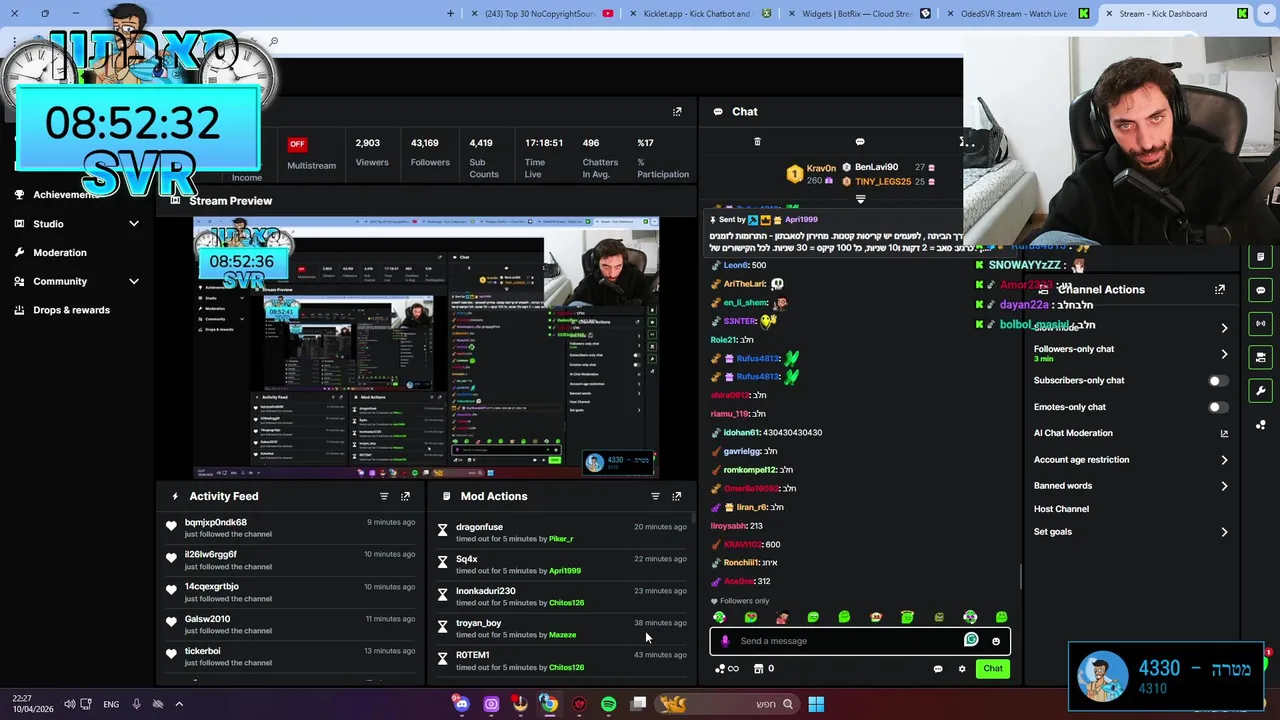Click the volume icon in system tray
This screenshot has height=720, width=1280.
(x=69, y=704)
